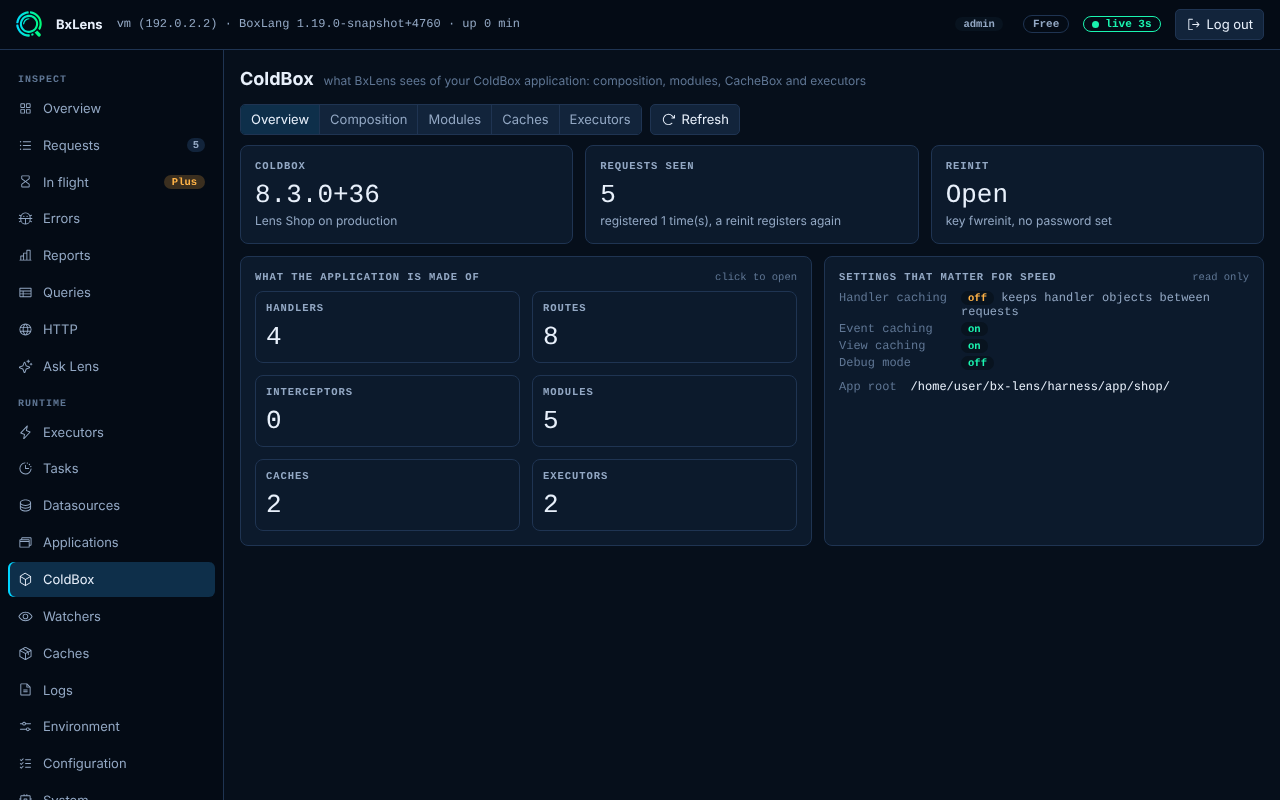
Task: Click the Reinit status Open
Action: 977,194
